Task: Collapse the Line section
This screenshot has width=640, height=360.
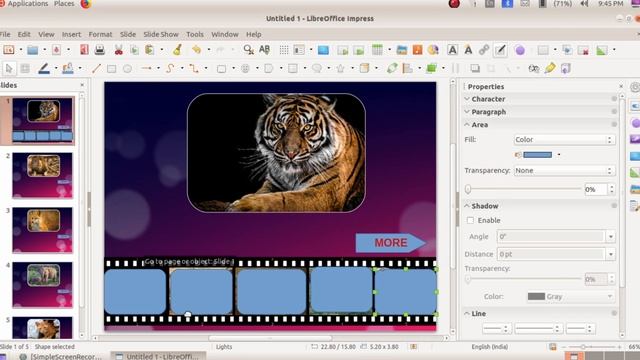Action: click(467, 313)
